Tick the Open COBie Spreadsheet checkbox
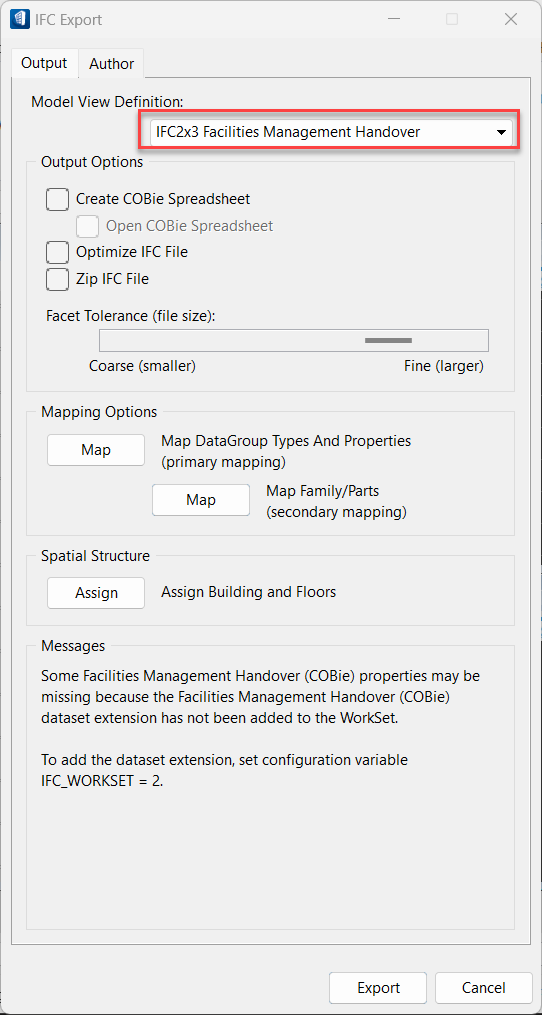The height and width of the screenshot is (1015, 542). tap(87, 226)
